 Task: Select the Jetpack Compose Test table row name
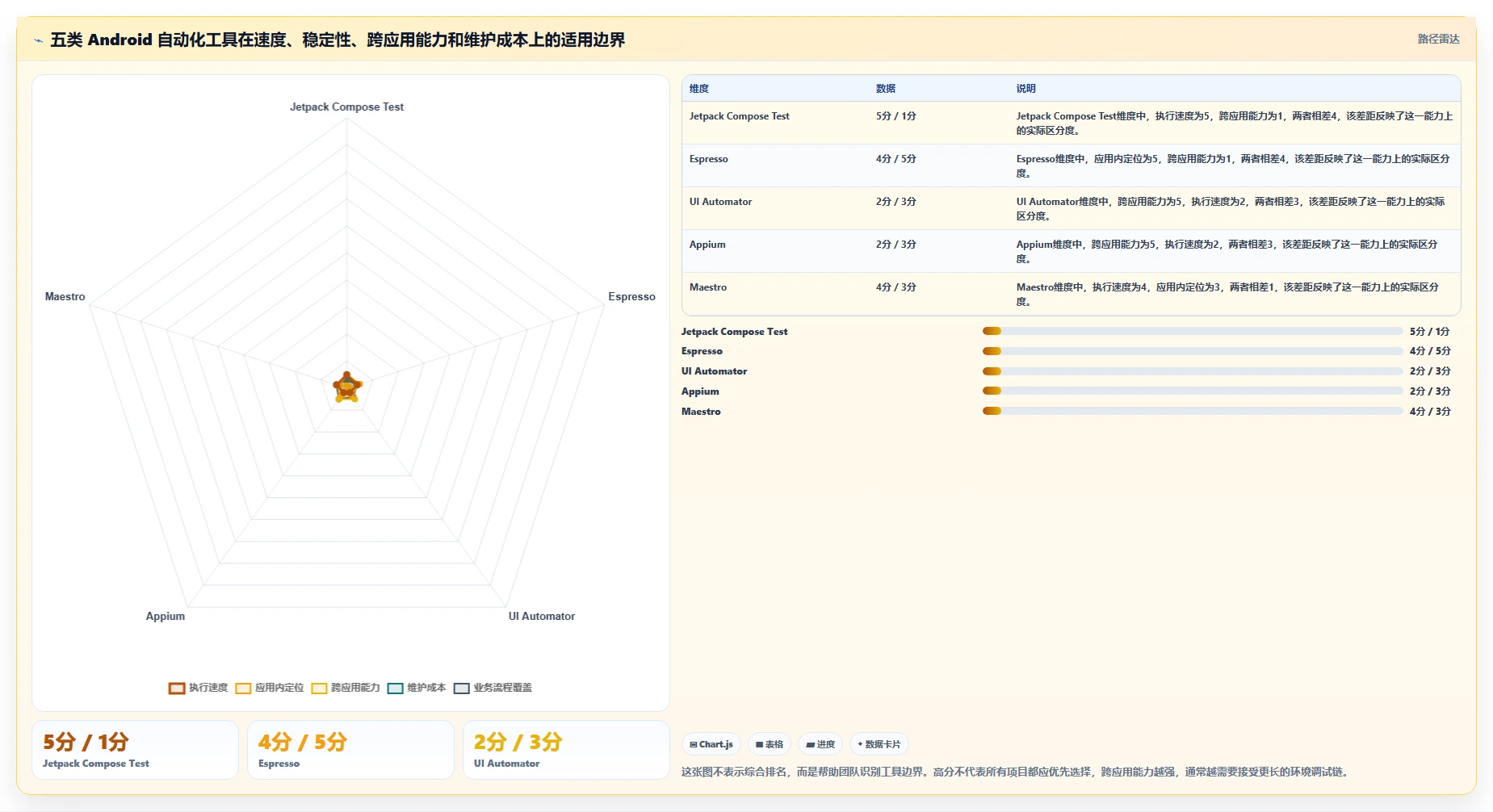[x=740, y=116]
